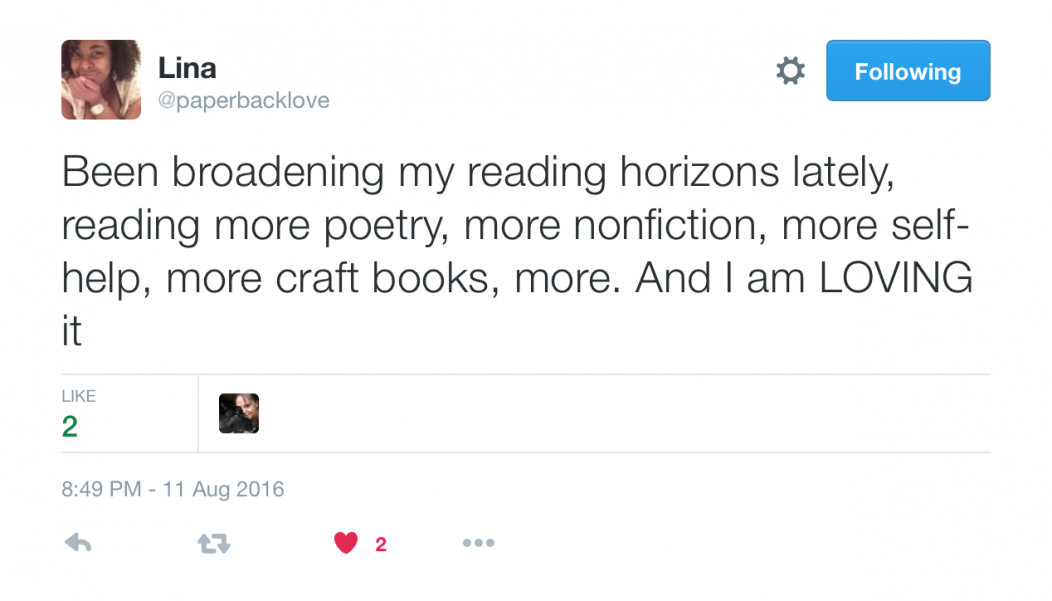Open the Lina display name link

(x=187, y=68)
